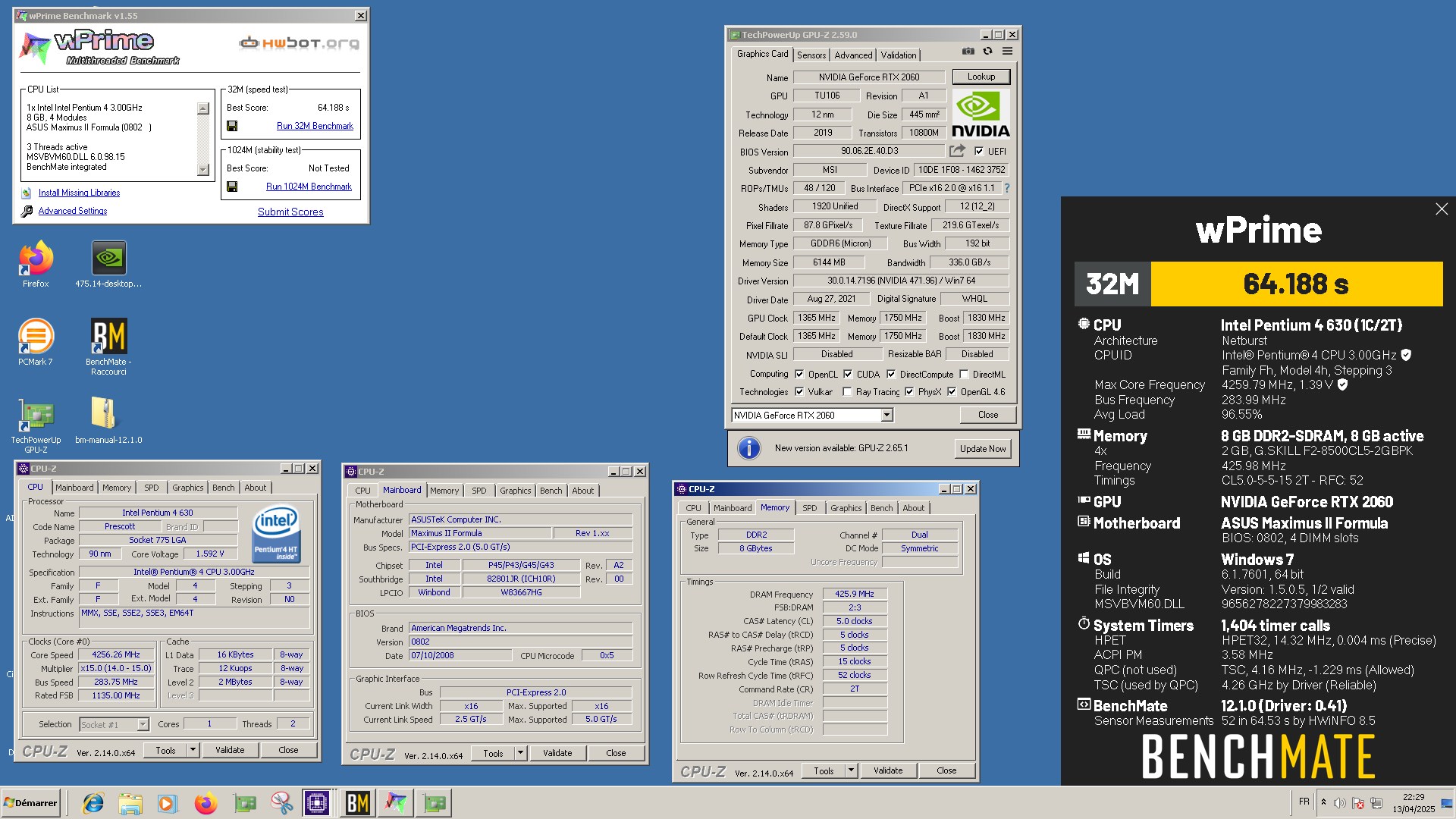The width and height of the screenshot is (1456, 819).
Task: Close the BenchMate wPrime result overlay
Action: click(x=1442, y=209)
